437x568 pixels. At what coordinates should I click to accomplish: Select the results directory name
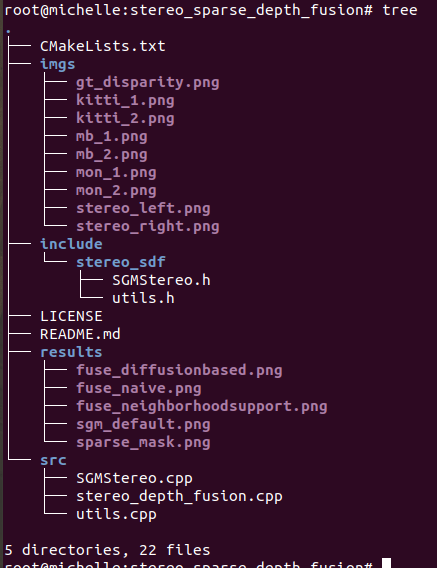point(71,352)
